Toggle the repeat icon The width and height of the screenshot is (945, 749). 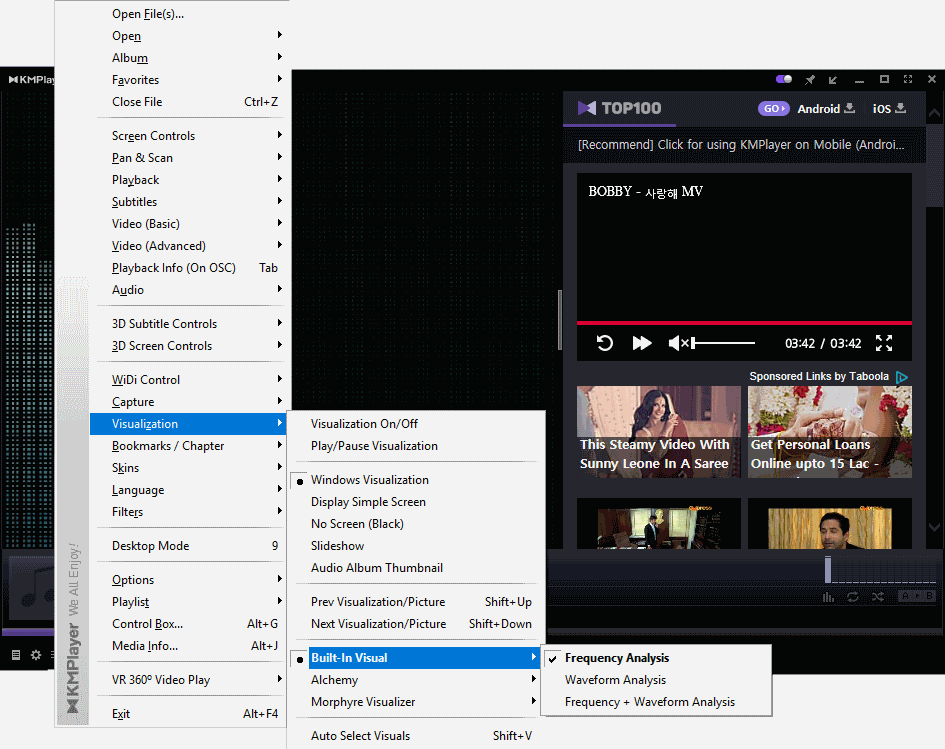coord(852,597)
